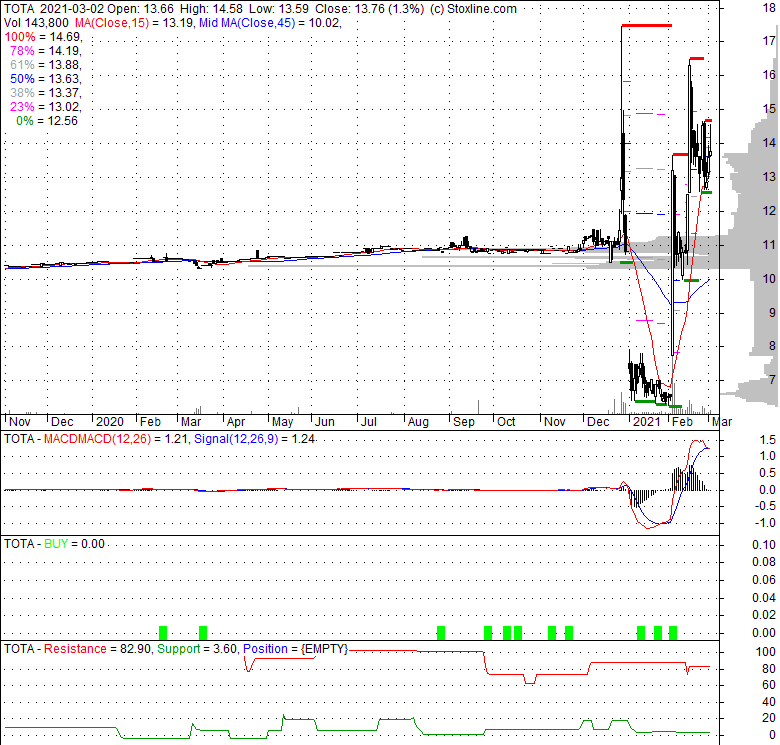Click 'Signal(12,26,9) = 1.24' indicator label
The width and height of the screenshot is (780, 745).
(254, 439)
